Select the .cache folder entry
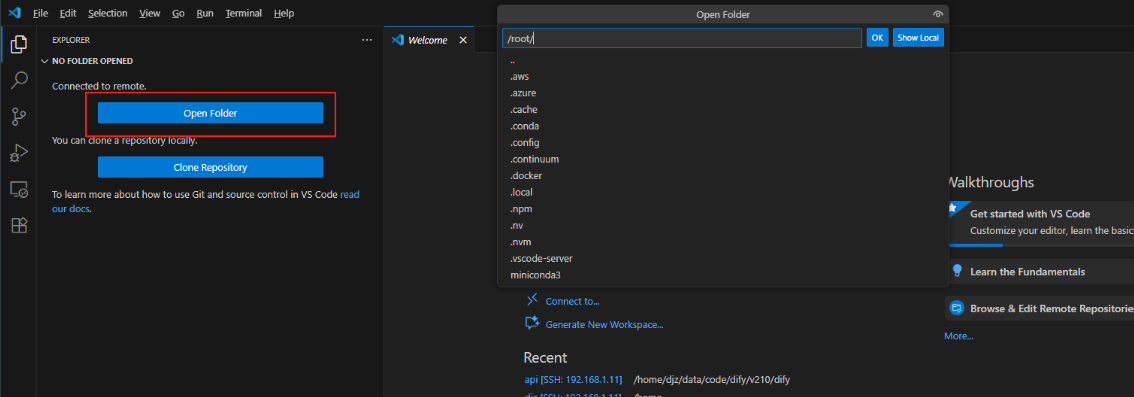This screenshot has width=1134, height=397. [x=723, y=109]
